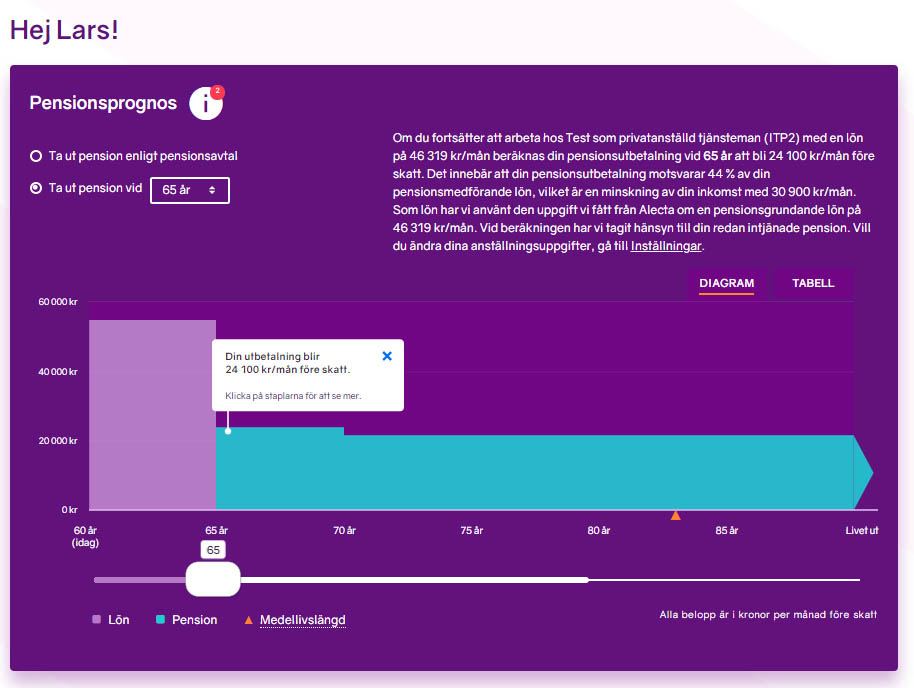Click the purple Lön salary bar
The image size is (914, 688).
(x=152, y=415)
